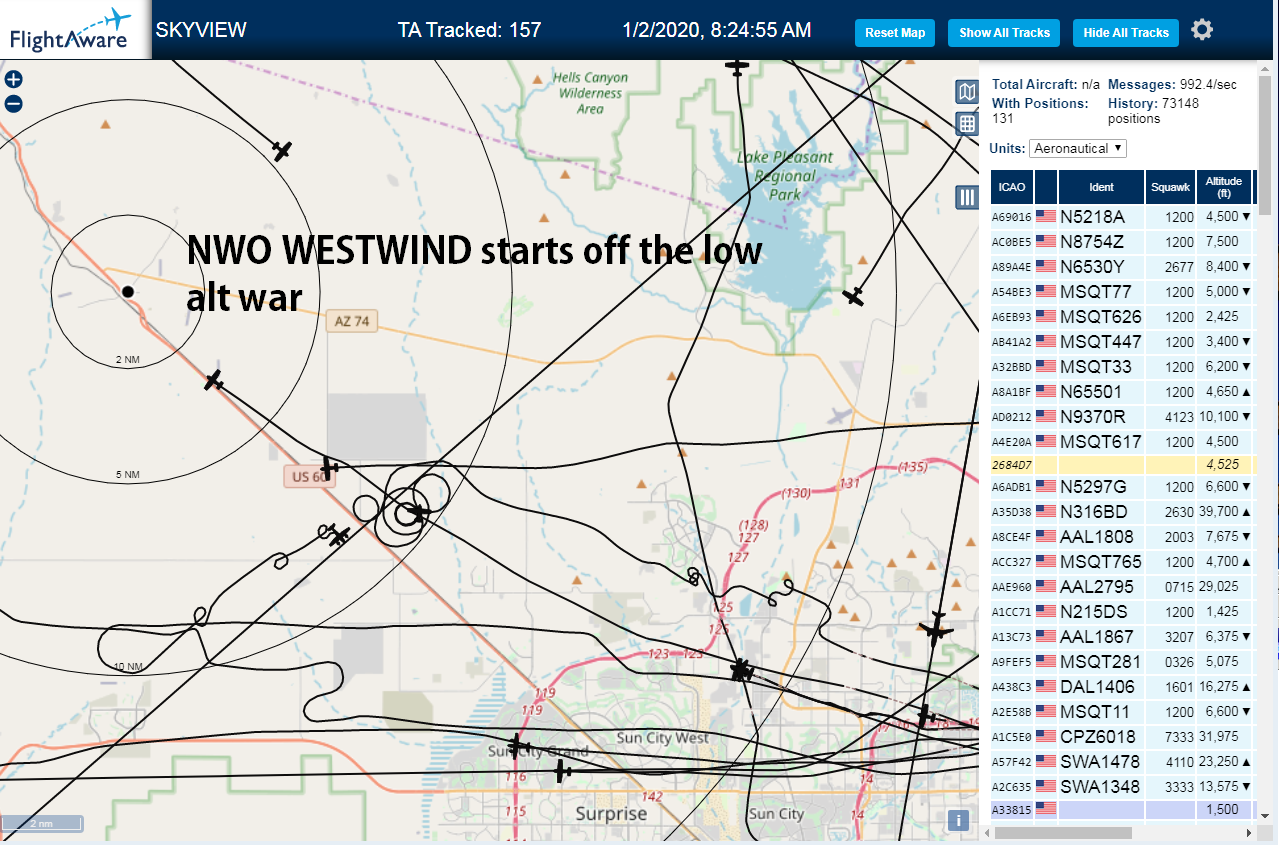The image size is (1279, 845).
Task: Select the A33815 row at table bottom
Action: (x=1123, y=809)
